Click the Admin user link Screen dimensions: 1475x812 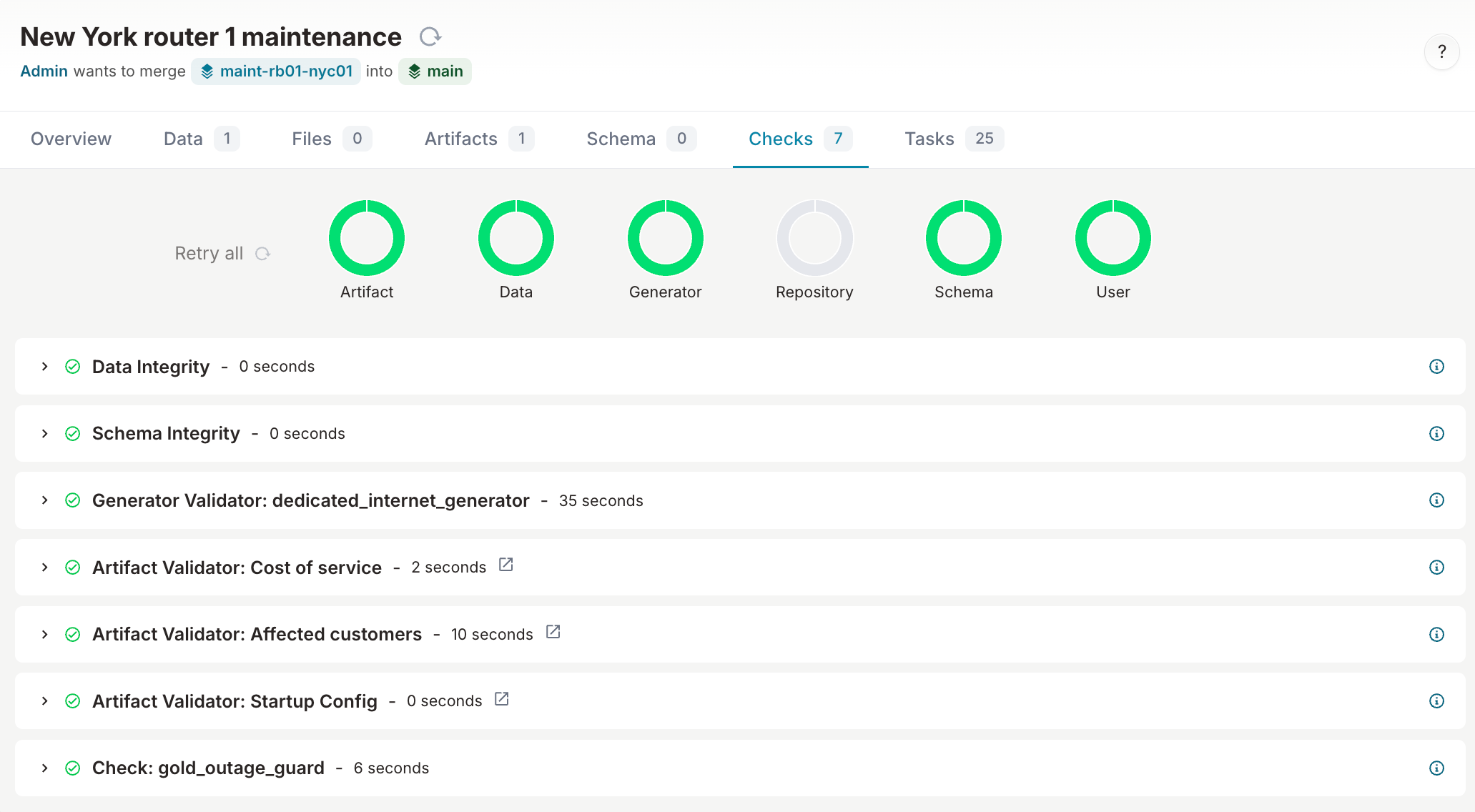(44, 72)
